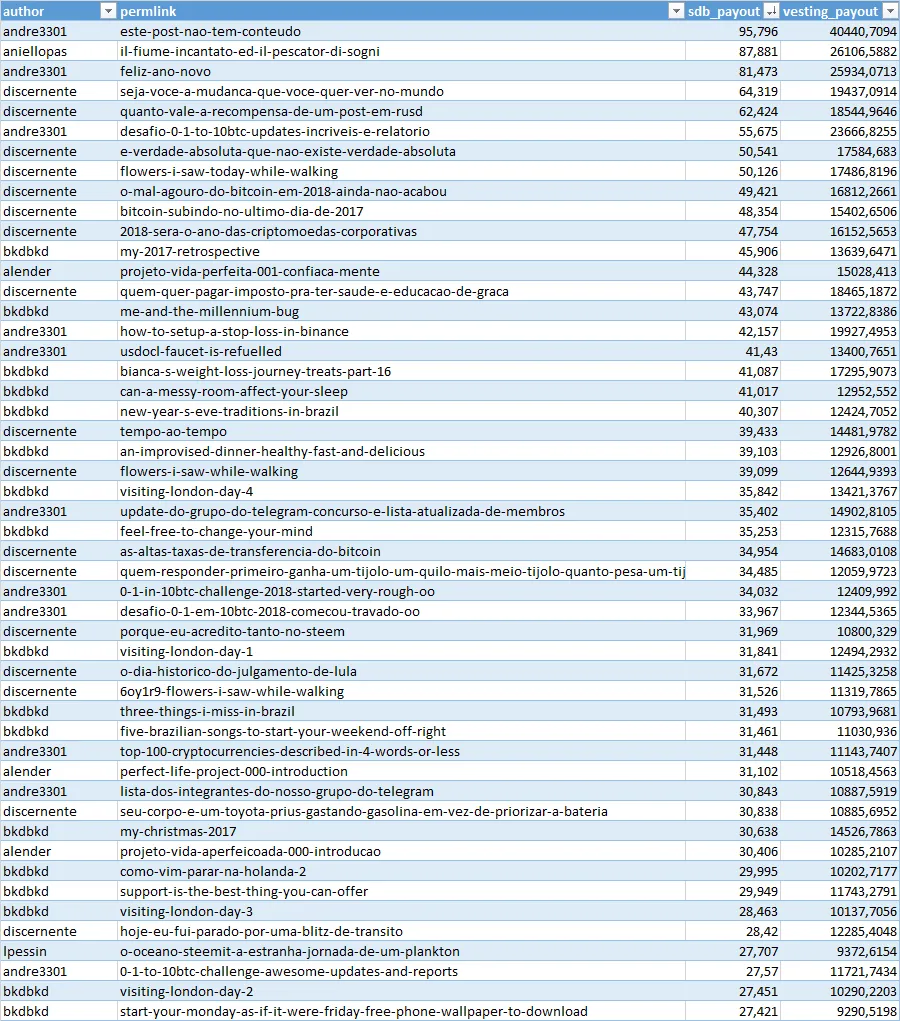Select cell il-fiume-incantato-ed-il-pescator-di-sogni

point(401,51)
